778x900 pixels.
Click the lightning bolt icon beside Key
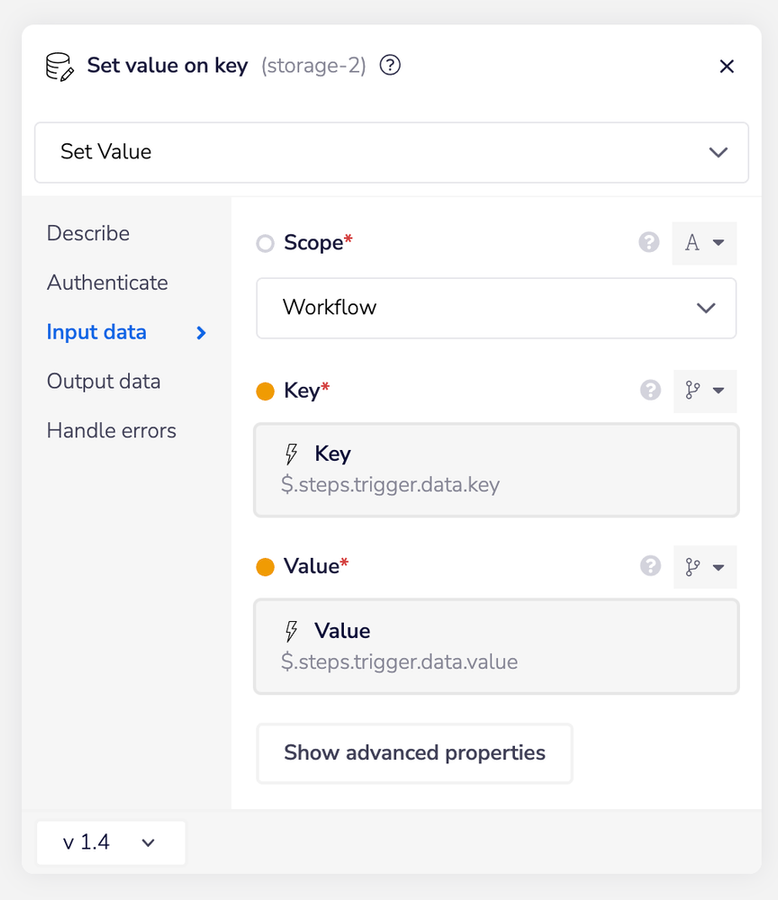(292, 454)
